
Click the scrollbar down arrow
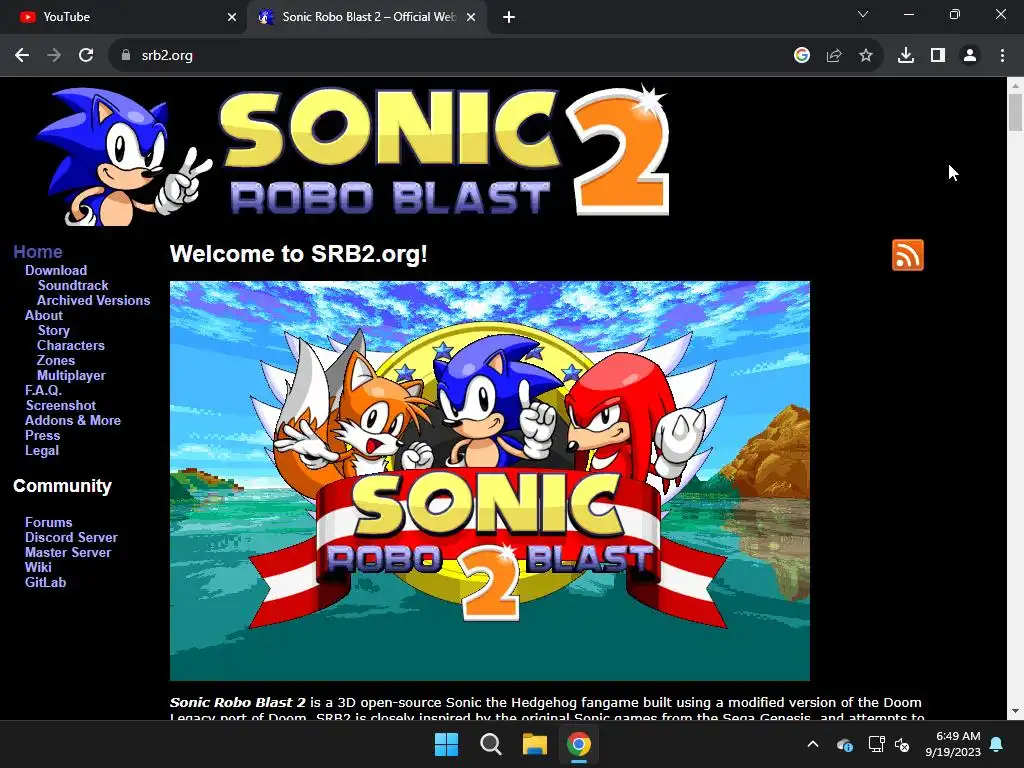[x=1015, y=711]
